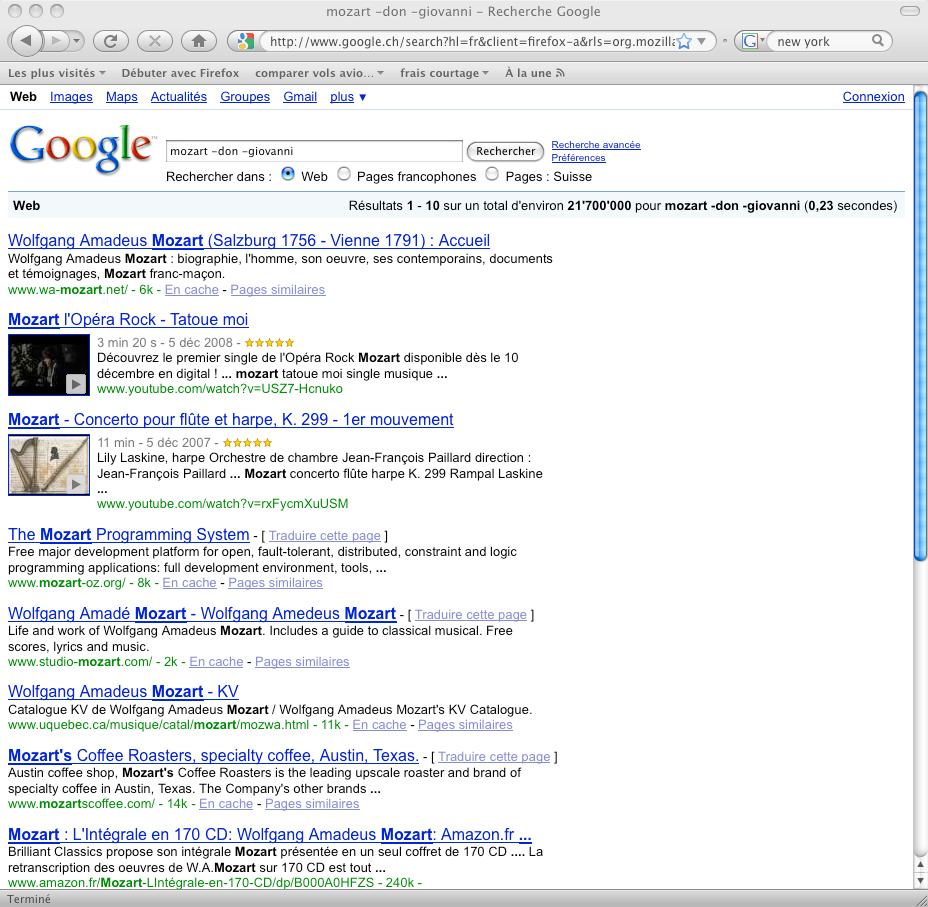Select the Web radio button
Viewport: 928px width, 907px height.
pyautogui.click(x=288, y=175)
